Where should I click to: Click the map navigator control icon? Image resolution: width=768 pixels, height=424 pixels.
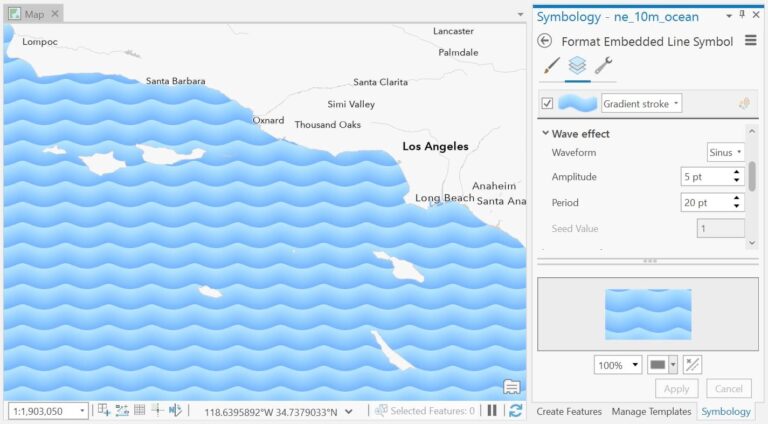coord(511,387)
